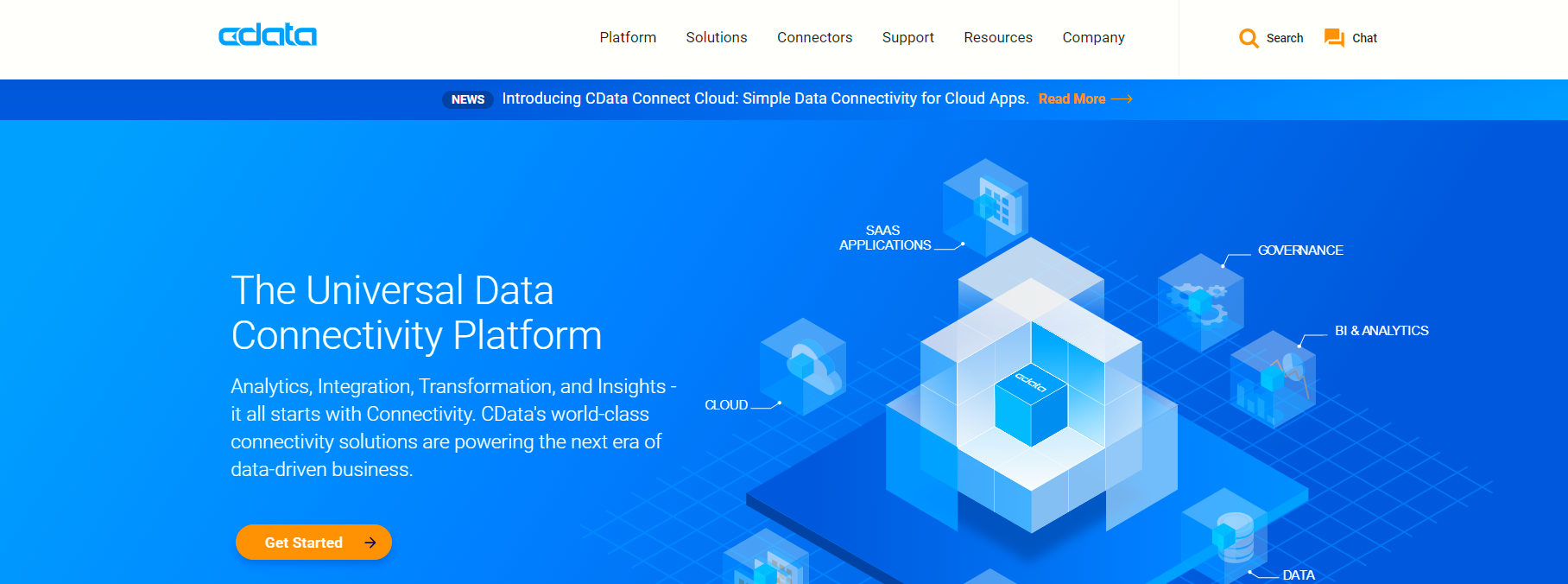This screenshot has height=584, width=1568.
Task: Click the BI & Analytics chart cube icon
Action: click(x=1273, y=379)
